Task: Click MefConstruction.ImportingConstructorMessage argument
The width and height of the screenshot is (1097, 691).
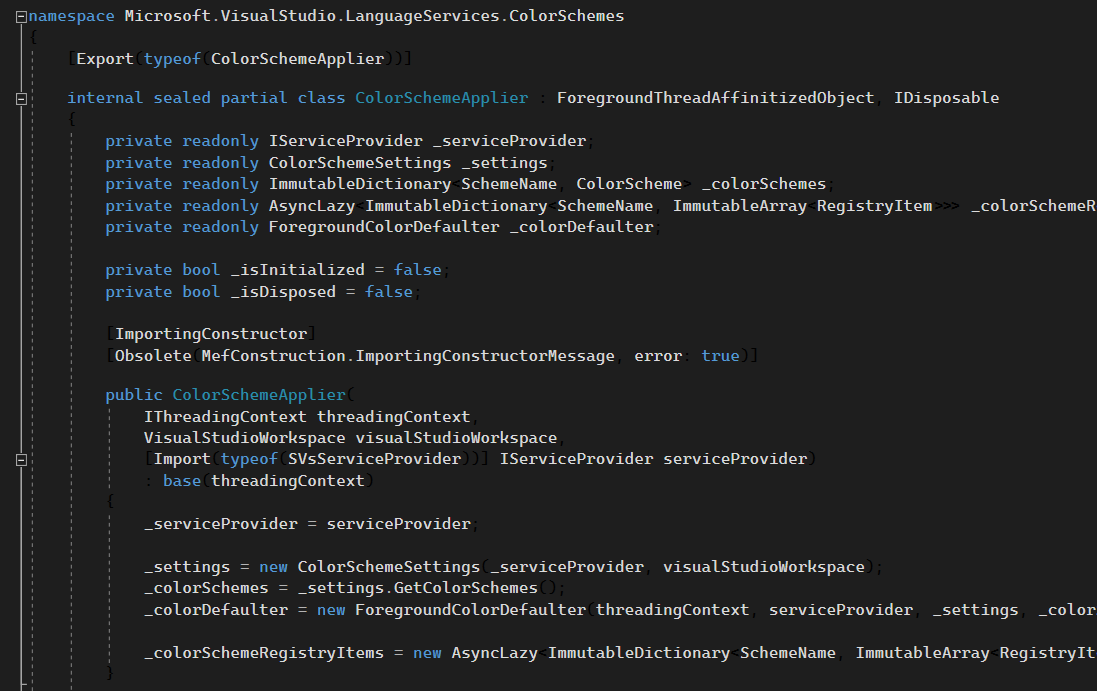Action: tap(408, 356)
